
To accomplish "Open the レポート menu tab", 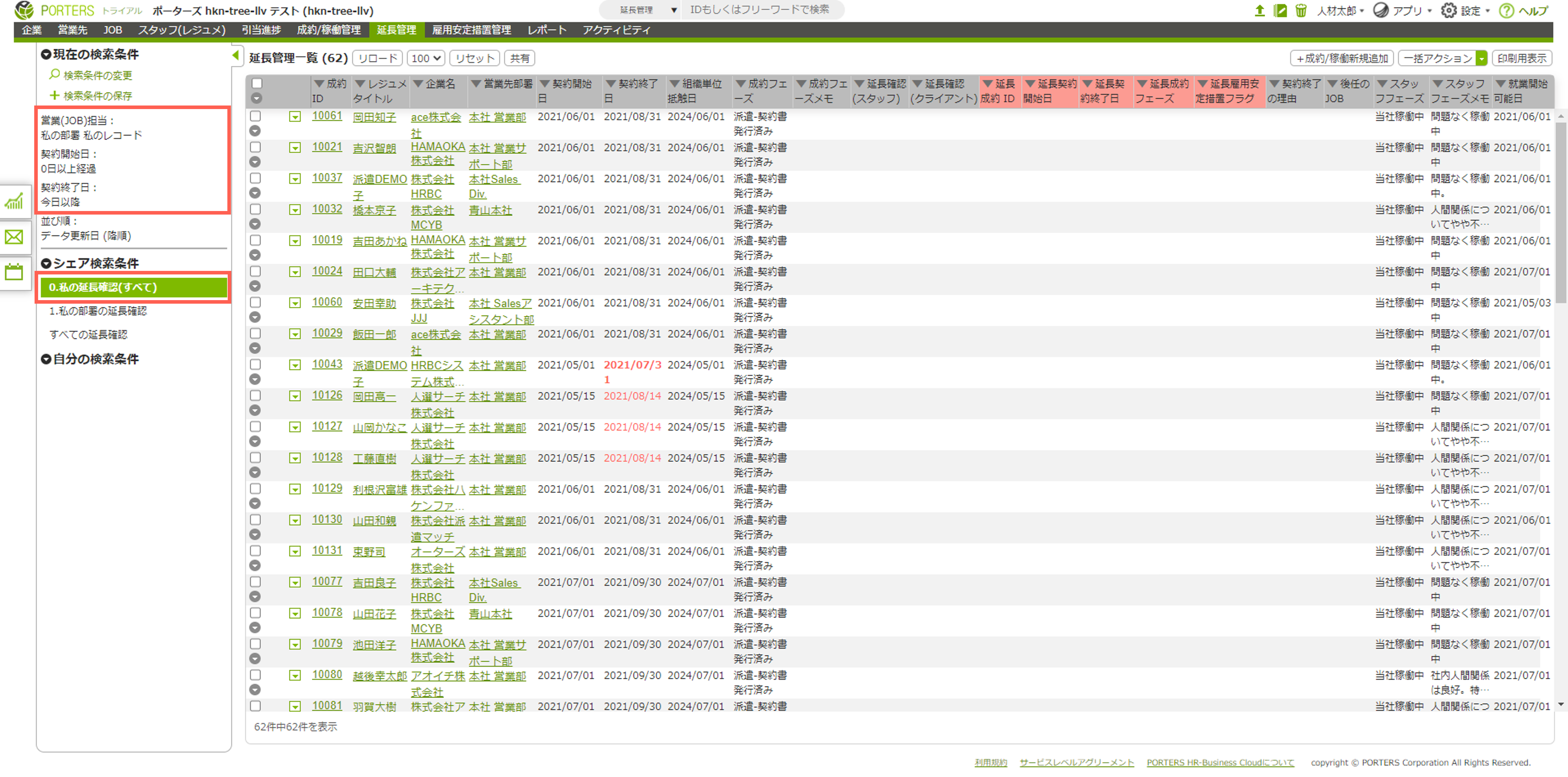I will point(547,30).
